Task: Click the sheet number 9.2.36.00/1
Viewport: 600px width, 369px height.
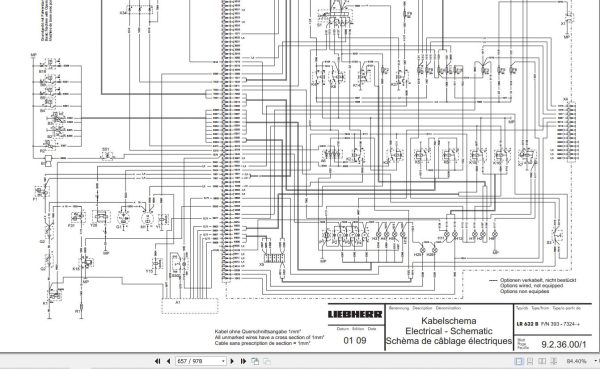Action: tap(564, 344)
